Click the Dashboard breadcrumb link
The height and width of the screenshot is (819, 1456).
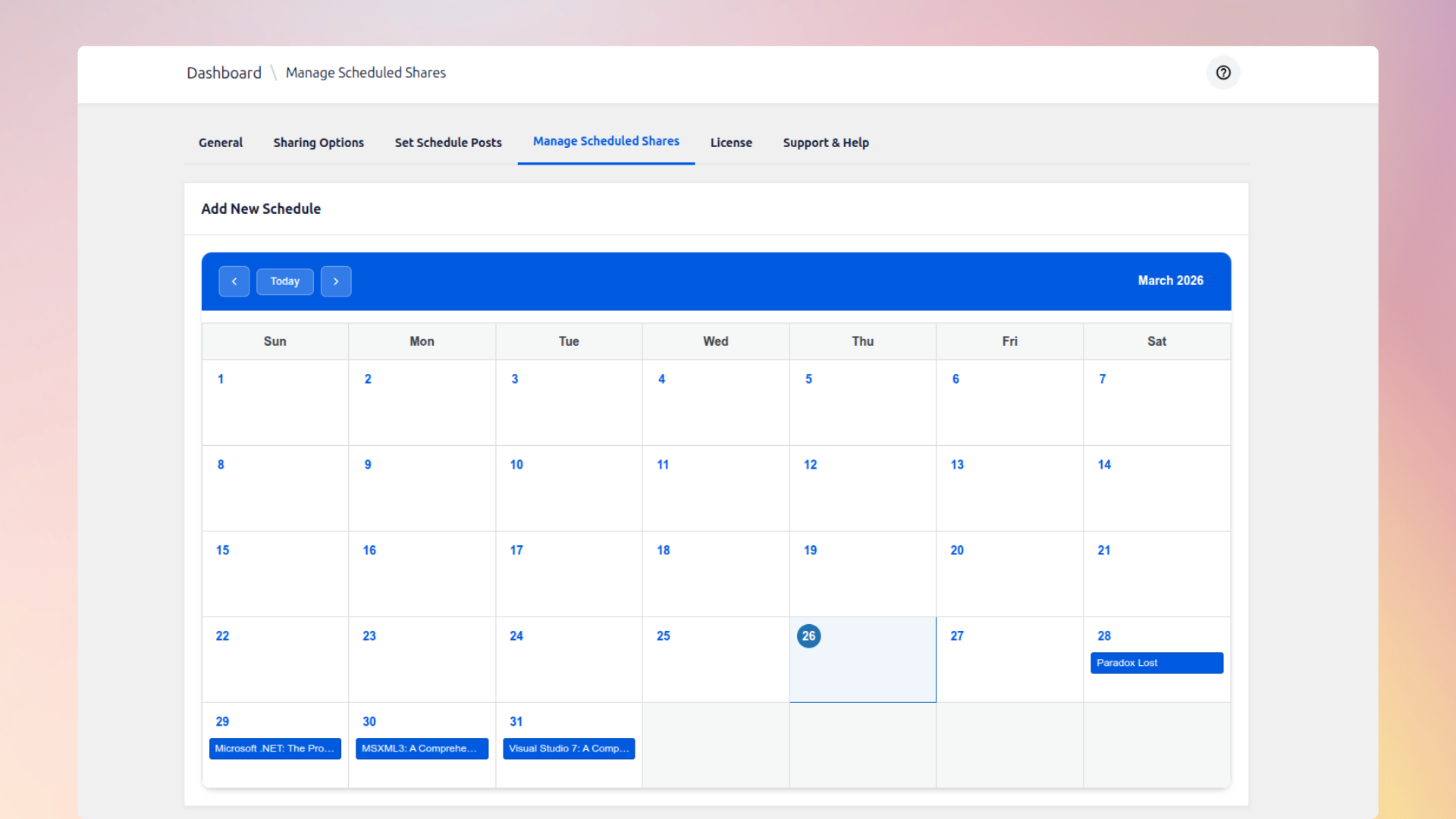[x=224, y=73]
